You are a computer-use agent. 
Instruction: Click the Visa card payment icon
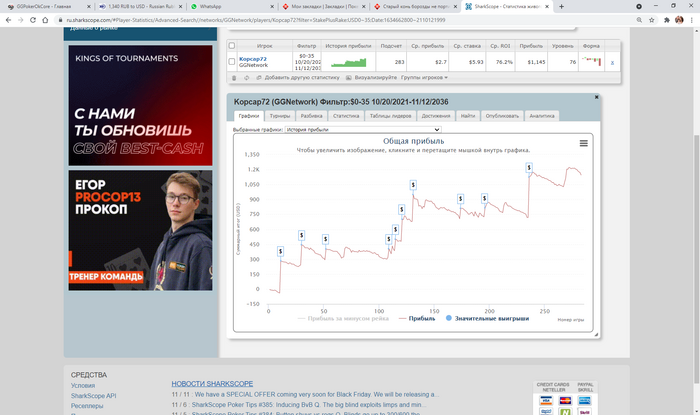click(x=546, y=400)
